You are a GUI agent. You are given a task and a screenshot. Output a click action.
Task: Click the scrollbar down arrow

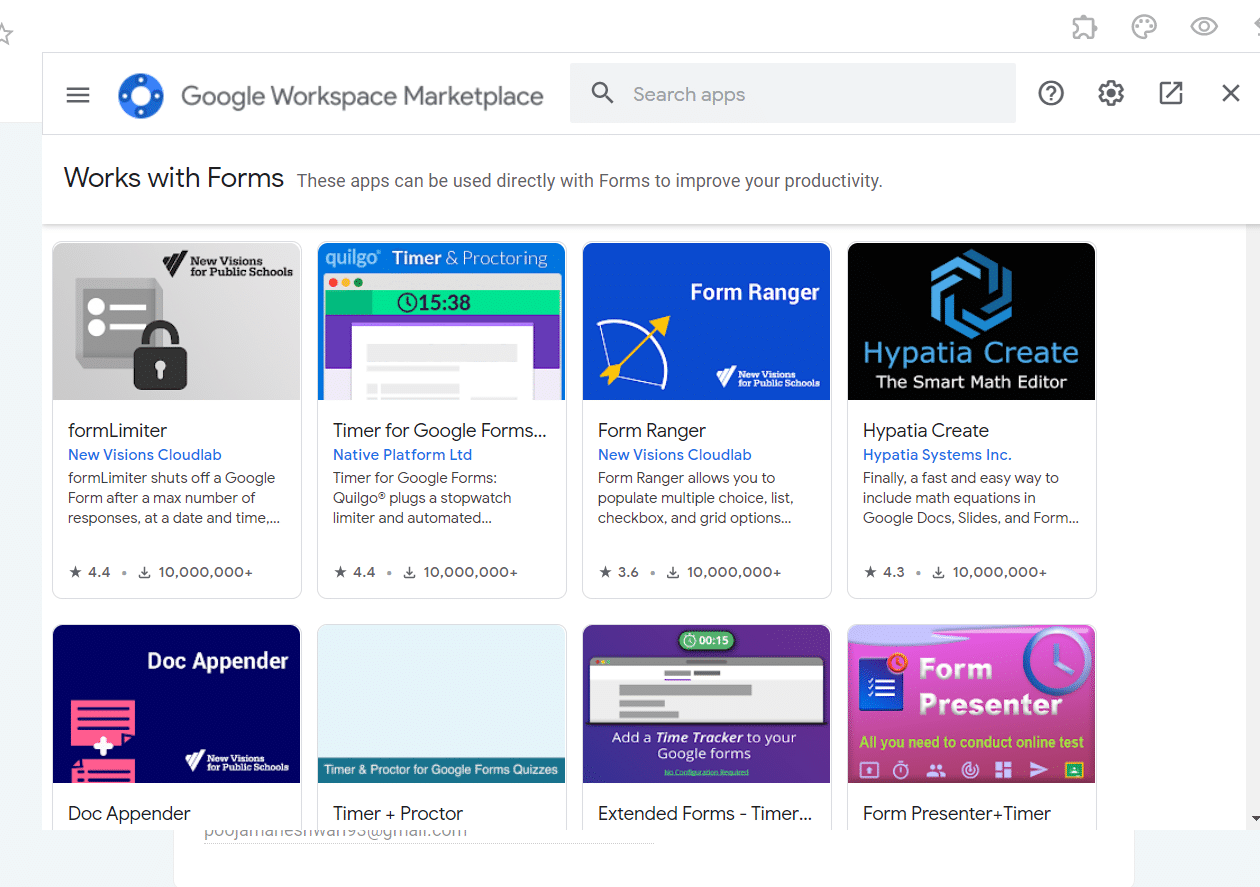pyautogui.click(x=1255, y=819)
